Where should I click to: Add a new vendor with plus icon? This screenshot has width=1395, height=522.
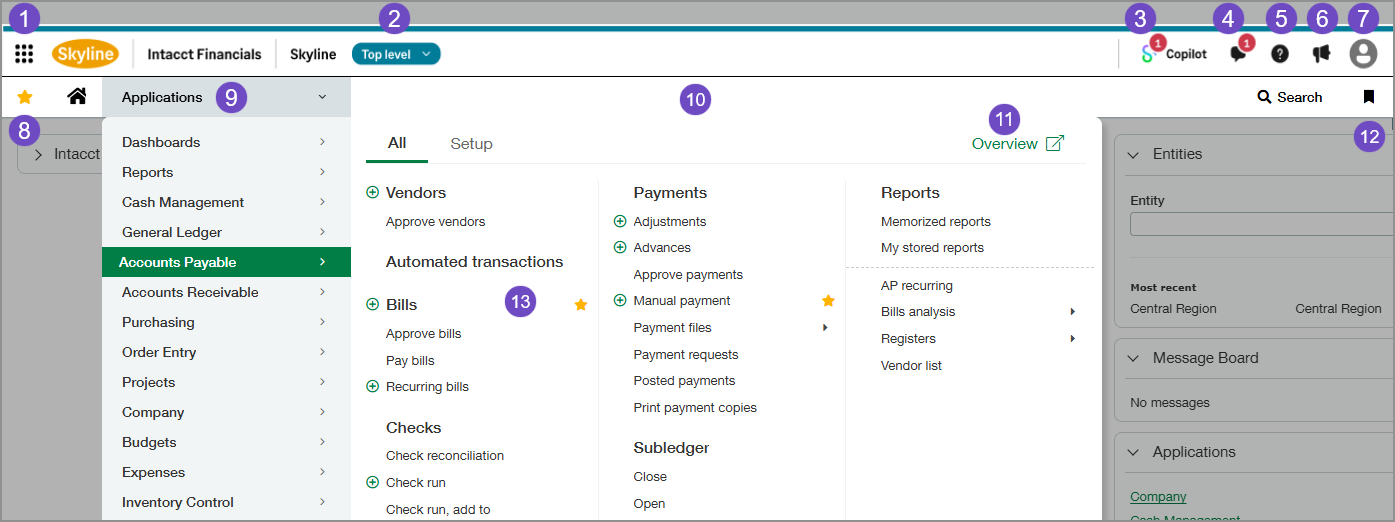[373, 192]
